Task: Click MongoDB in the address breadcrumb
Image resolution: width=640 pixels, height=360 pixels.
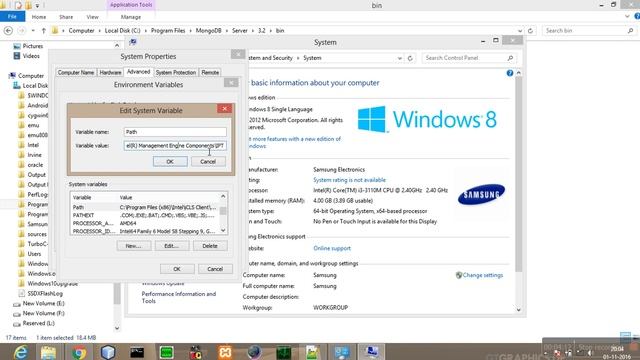Action: coord(209,31)
